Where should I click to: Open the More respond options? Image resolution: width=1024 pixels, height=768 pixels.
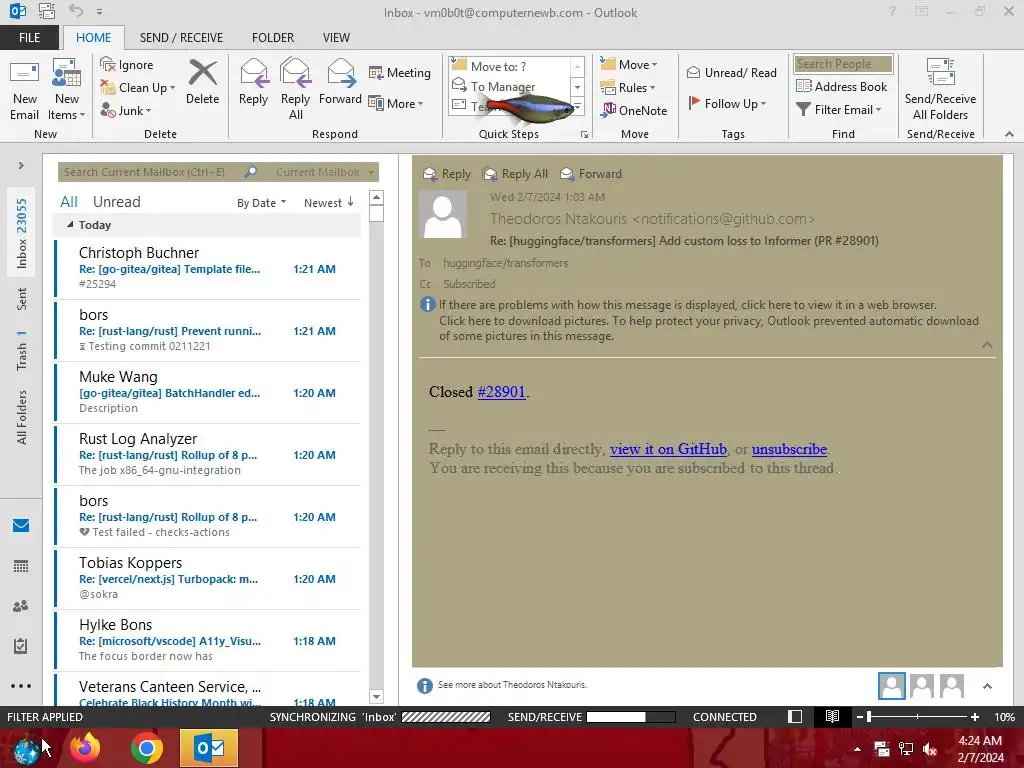[396, 103]
